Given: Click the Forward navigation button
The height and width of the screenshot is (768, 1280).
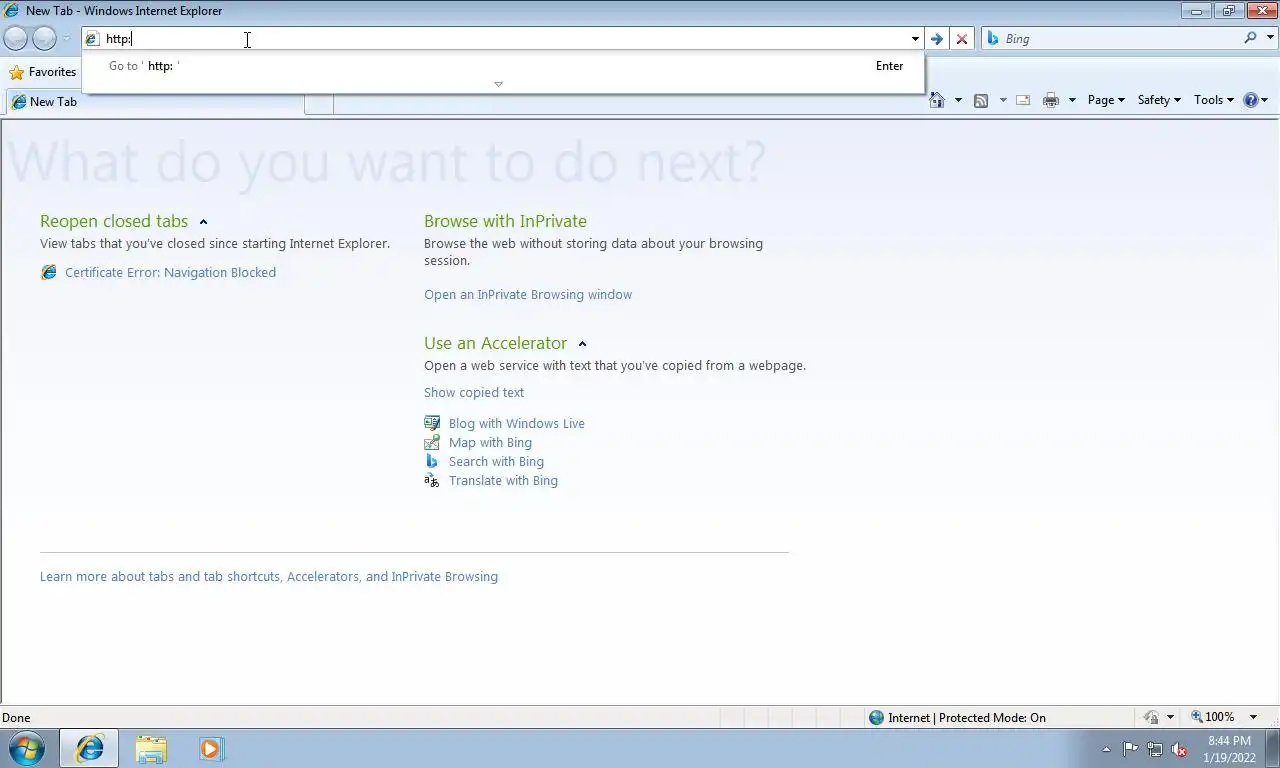Looking at the screenshot, I should pyautogui.click(x=44, y=38).
